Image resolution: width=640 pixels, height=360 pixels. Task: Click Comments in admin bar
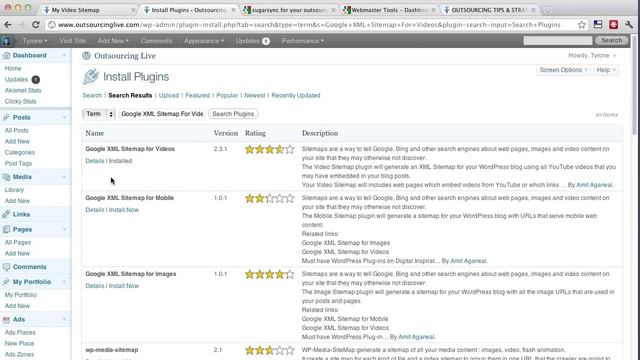tap(156, 41)
